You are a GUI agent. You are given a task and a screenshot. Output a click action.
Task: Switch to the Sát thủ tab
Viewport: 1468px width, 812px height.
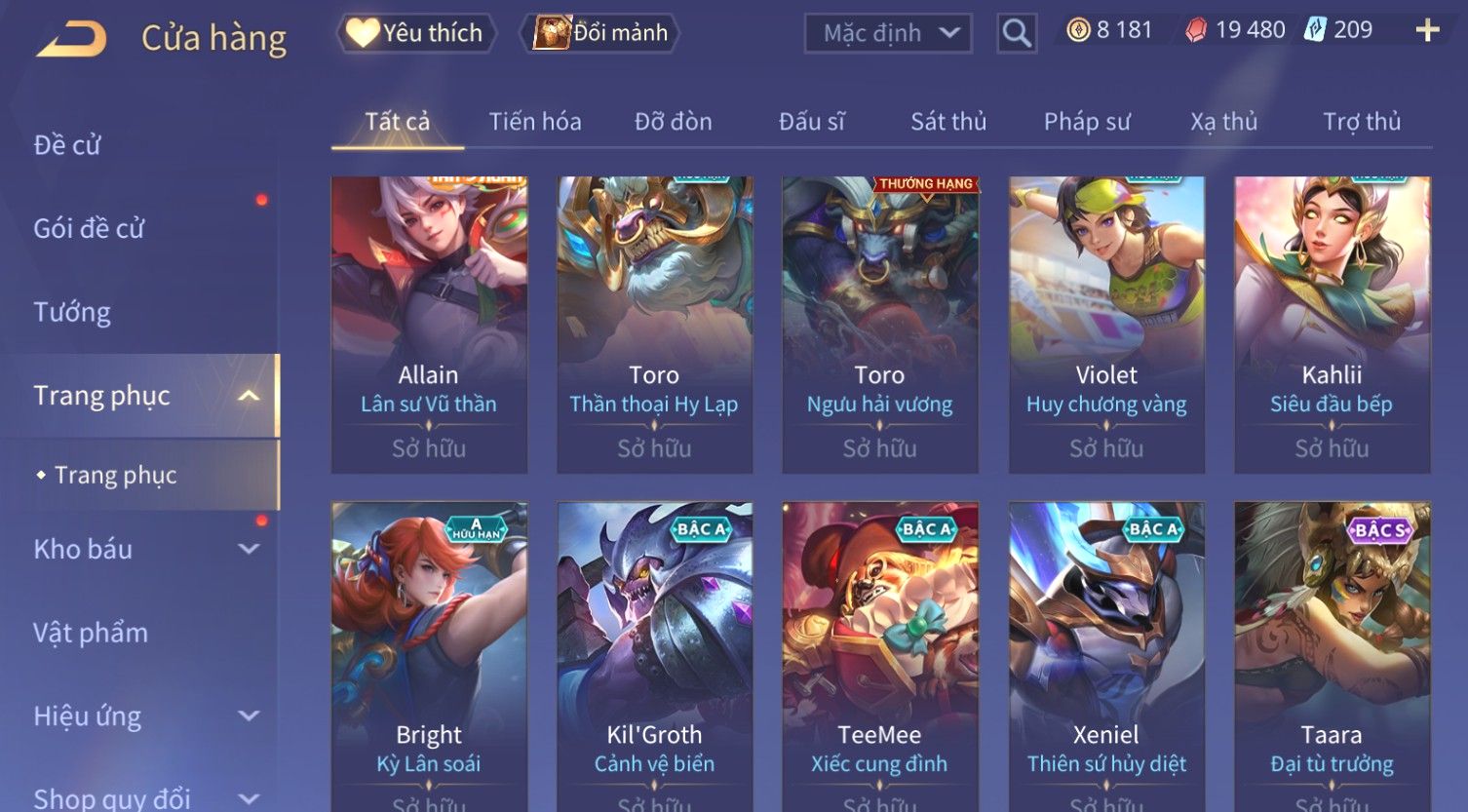point(948,122)
